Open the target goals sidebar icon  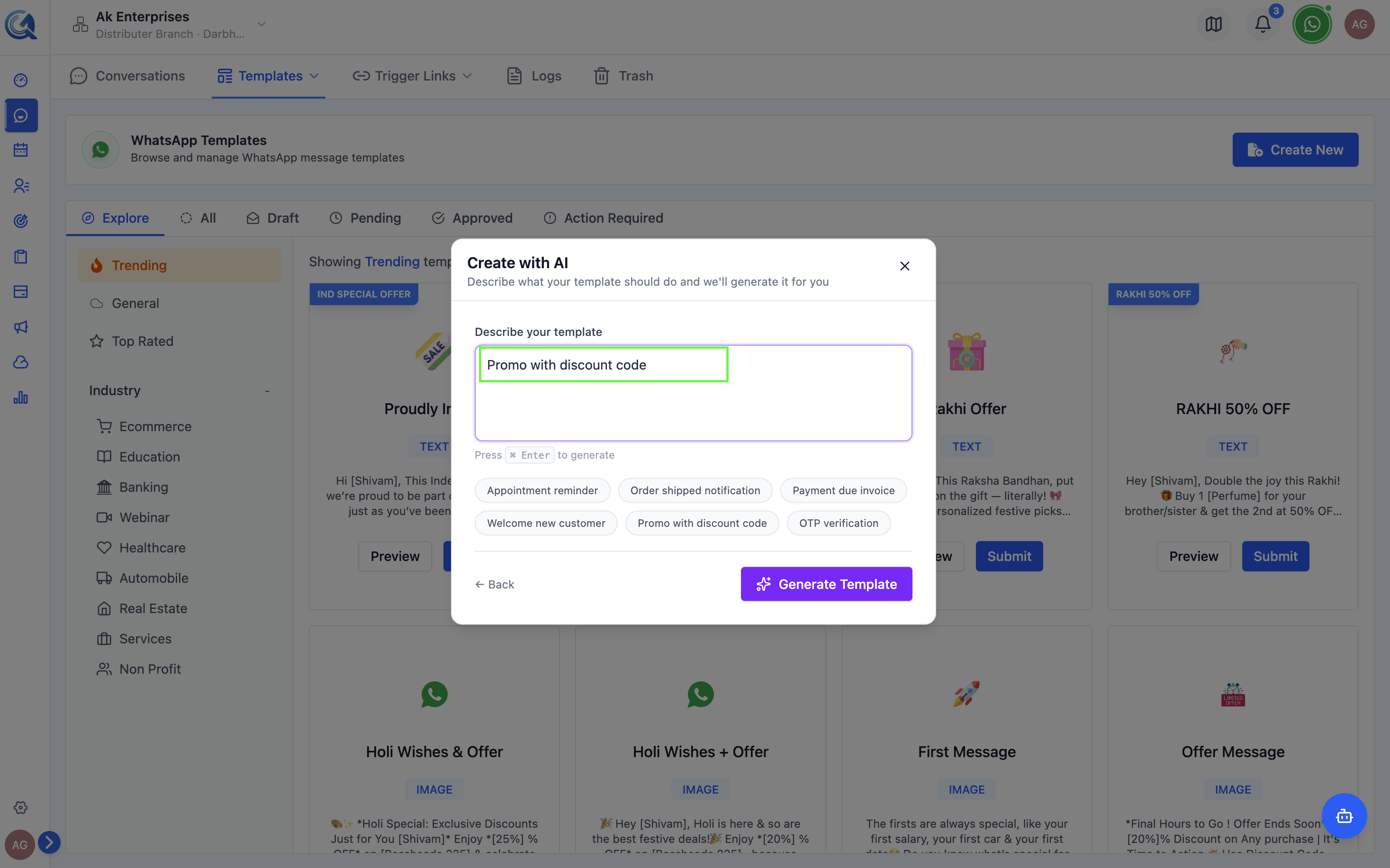(x=21, y=221)
